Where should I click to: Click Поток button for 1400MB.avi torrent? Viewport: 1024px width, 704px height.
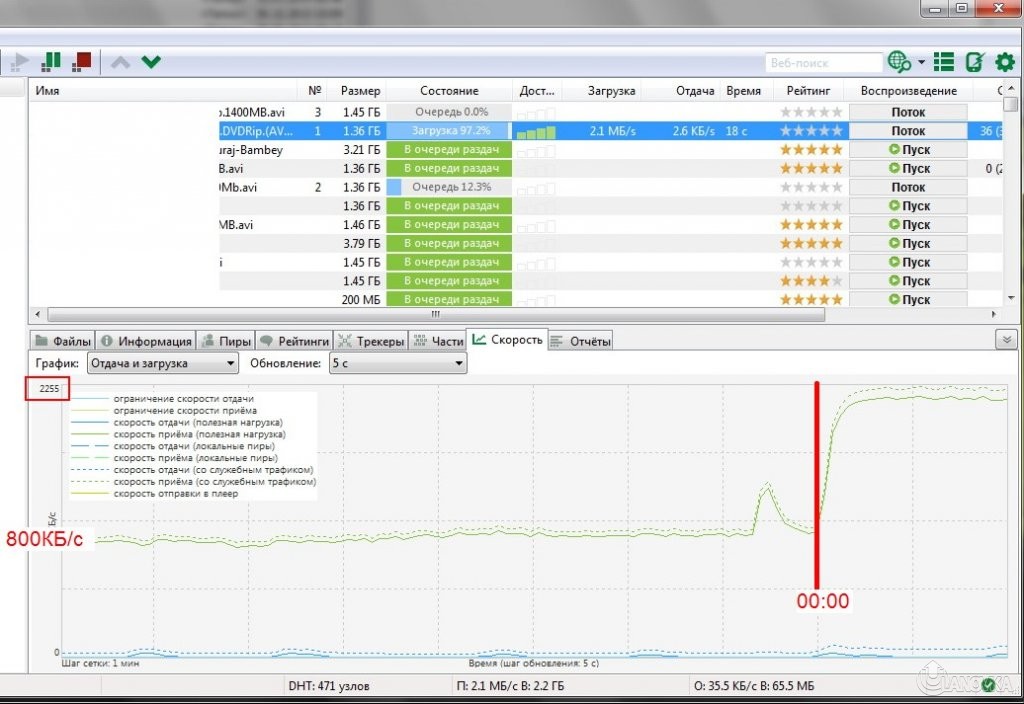click(908, 113)
